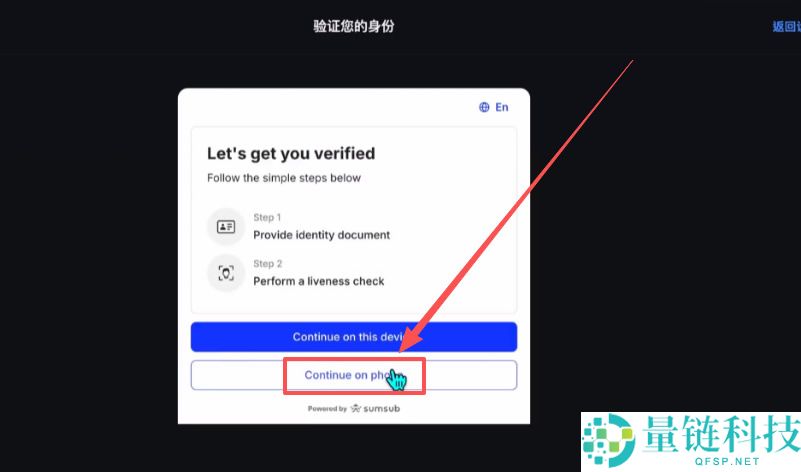801x472 pixels.
Task: Click the 验证您的身份 page title
Action: (354, 26)
